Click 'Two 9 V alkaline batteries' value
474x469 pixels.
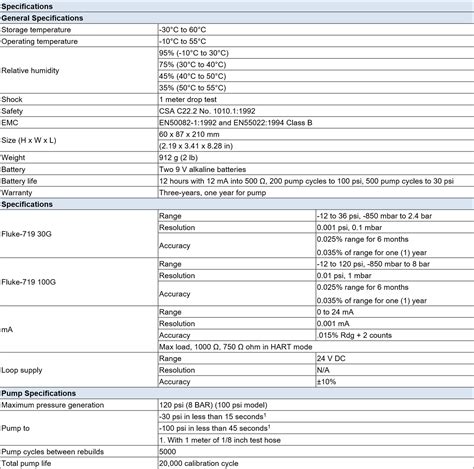tap(202, 169)
